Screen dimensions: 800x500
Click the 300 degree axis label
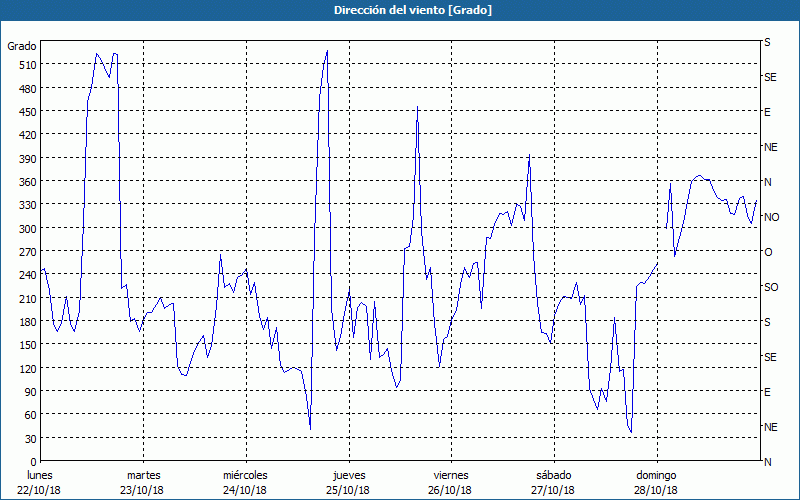point(27,229)
